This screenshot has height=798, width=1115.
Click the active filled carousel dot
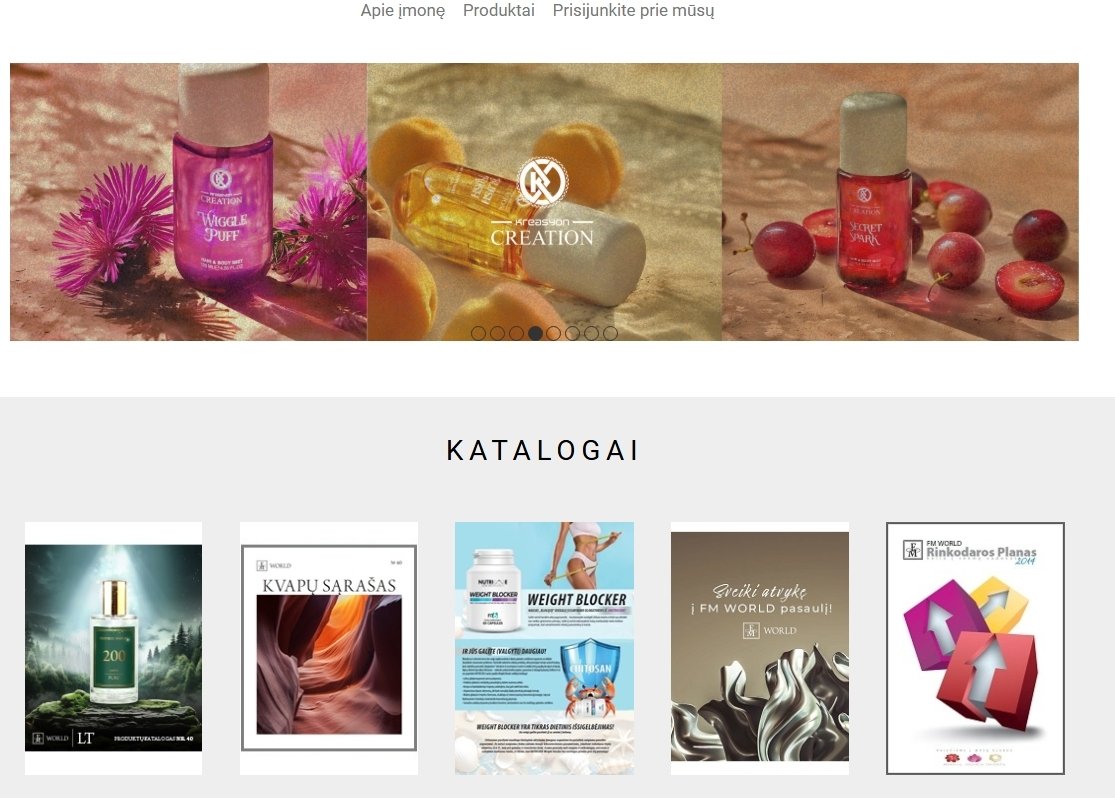pyautogui.click(x=535, y=333)
